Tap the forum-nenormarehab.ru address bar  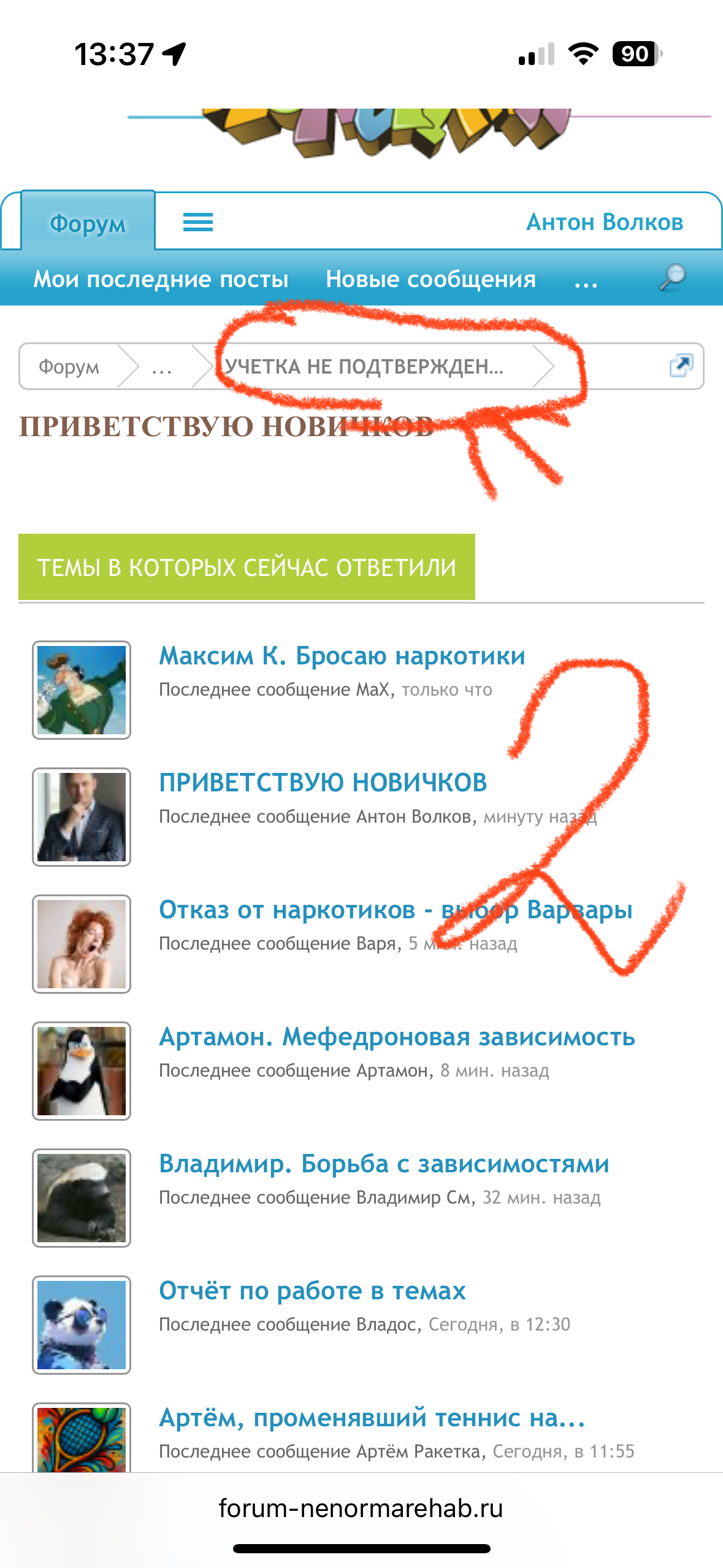(x=361, y=1508)
